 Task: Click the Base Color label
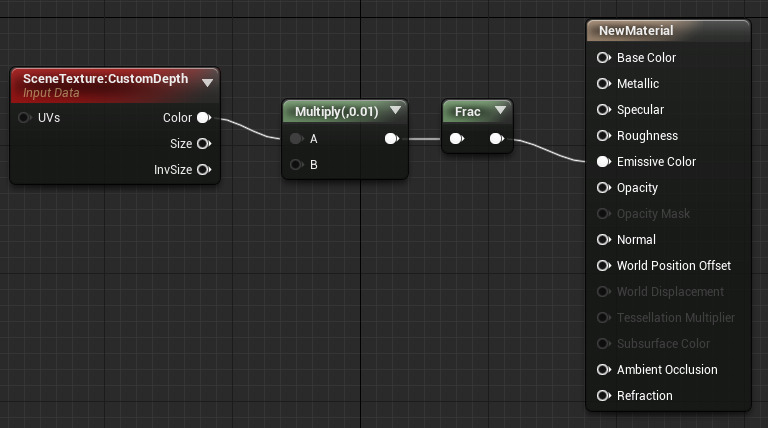pyautogui.click(x=646, y=58)
